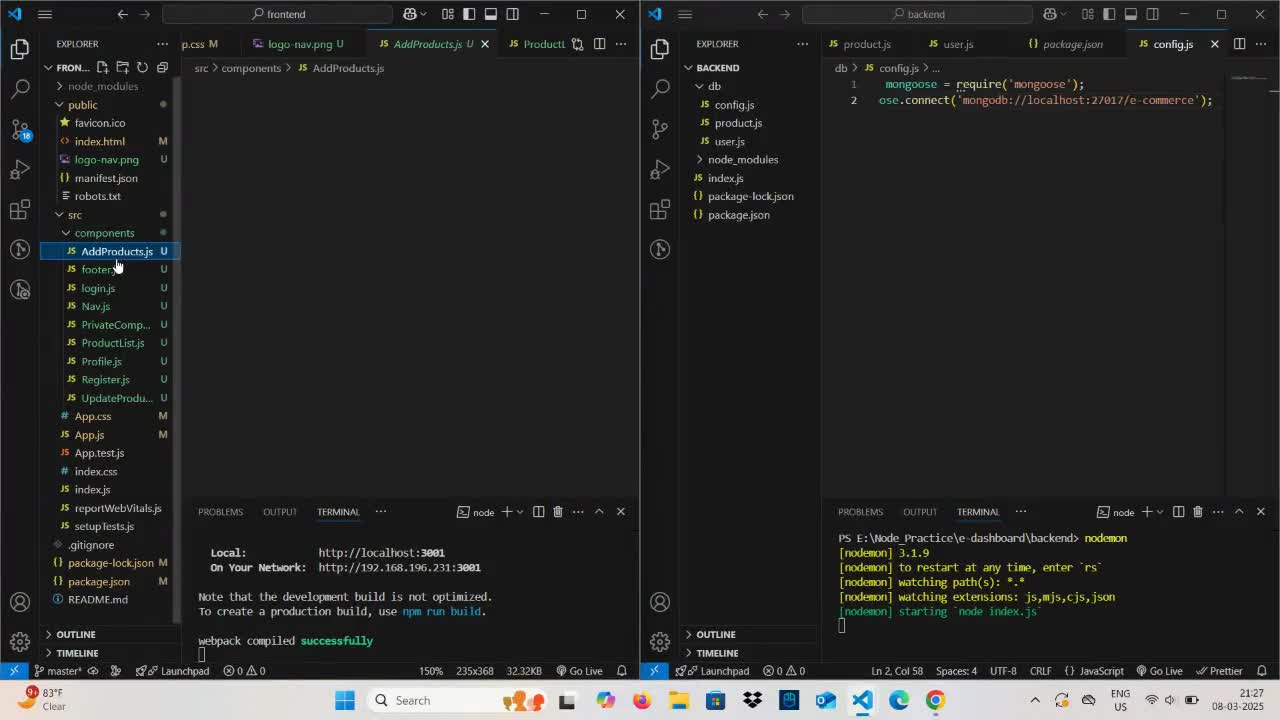Refresh the frontend explorer file tree
This screenshot has width=1280, height=720.
pyautogui.click(x=142, y=67)
